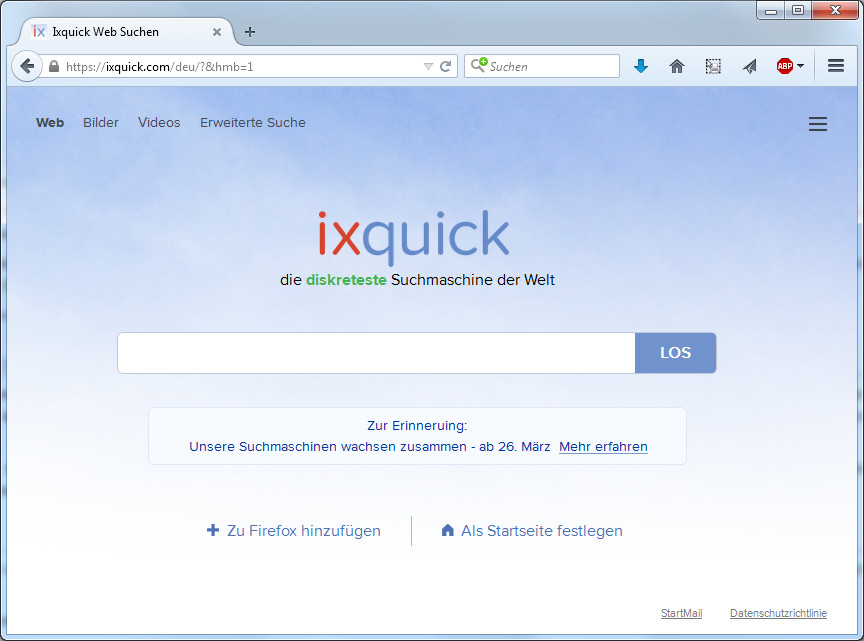
Task: Open the Datenschutzrichtlinie link
Action: (779, 613)
